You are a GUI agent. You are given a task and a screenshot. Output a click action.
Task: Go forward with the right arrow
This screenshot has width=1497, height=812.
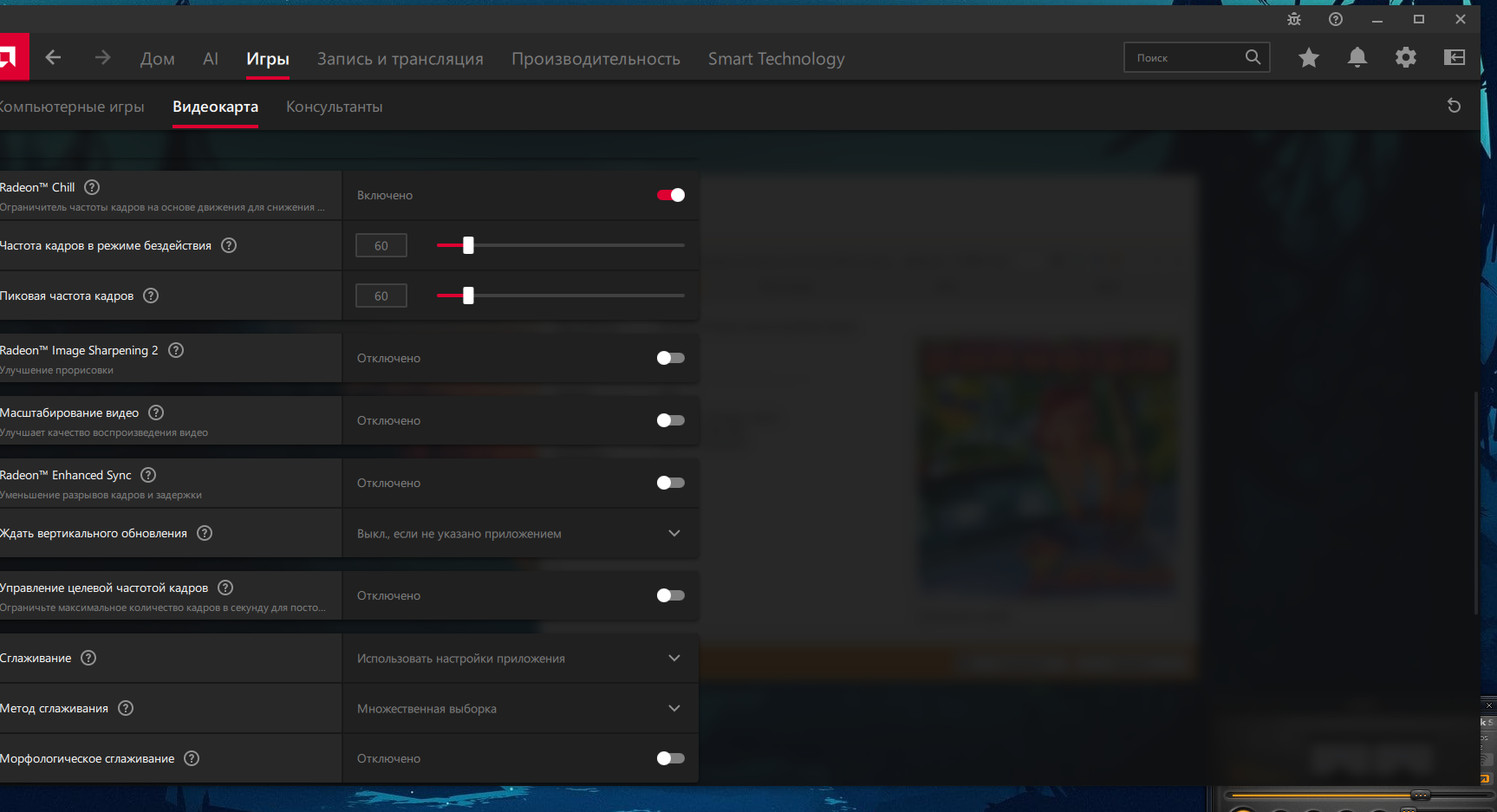click(103, 57)
